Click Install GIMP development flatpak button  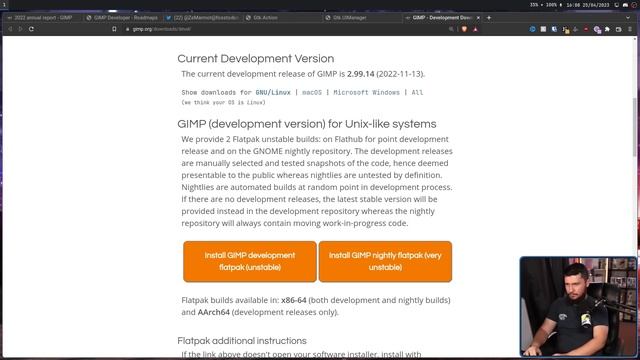pos(250,261)
